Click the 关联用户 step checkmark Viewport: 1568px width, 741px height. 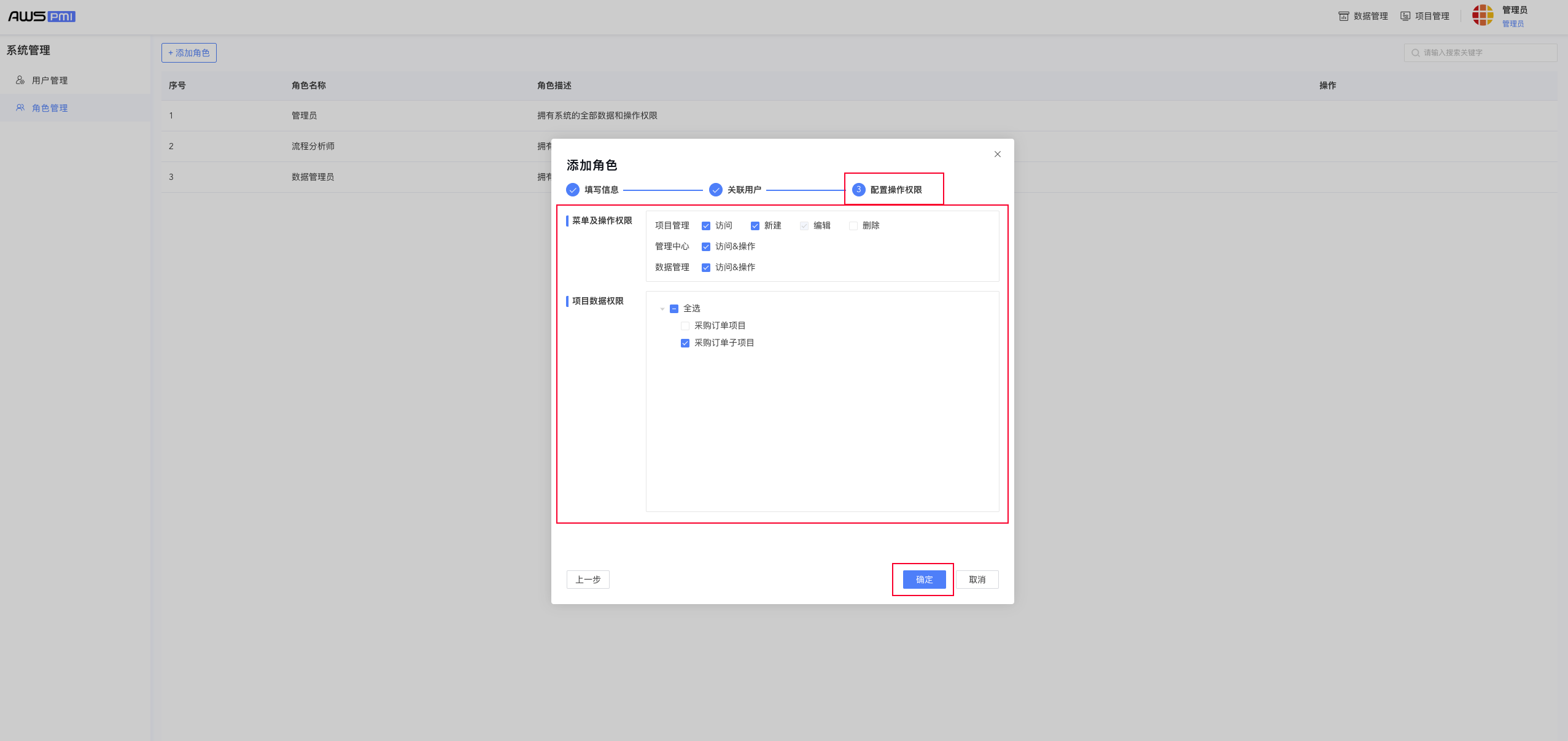click(716, 190)
